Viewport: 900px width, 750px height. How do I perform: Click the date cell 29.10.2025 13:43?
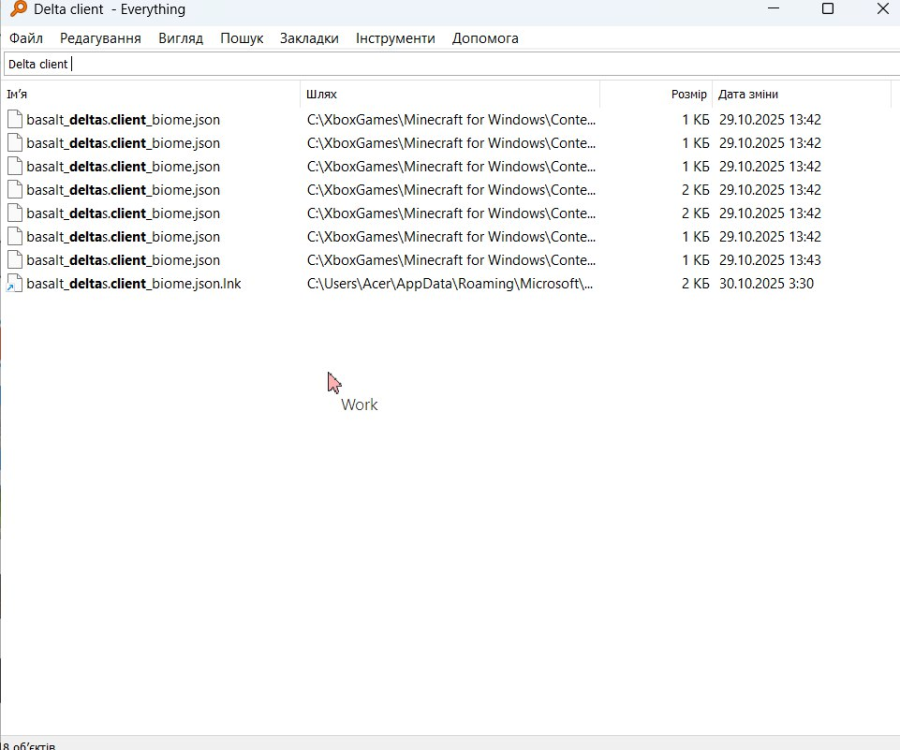(770, 260)
